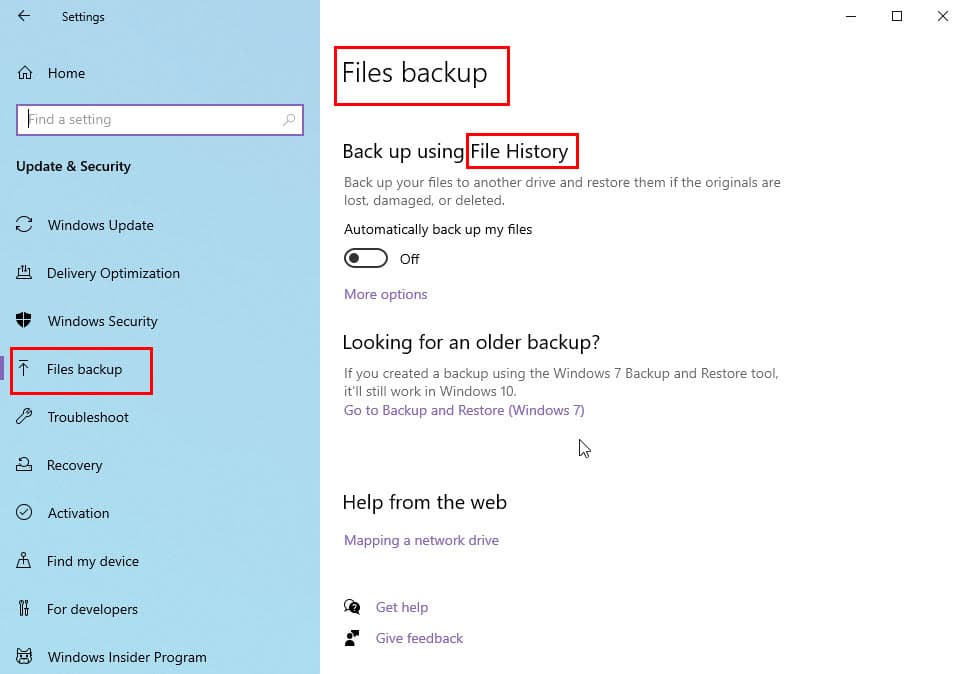Click the Windows Security shield icon
The image size is (966, 674).
click(x=24, y=320)
